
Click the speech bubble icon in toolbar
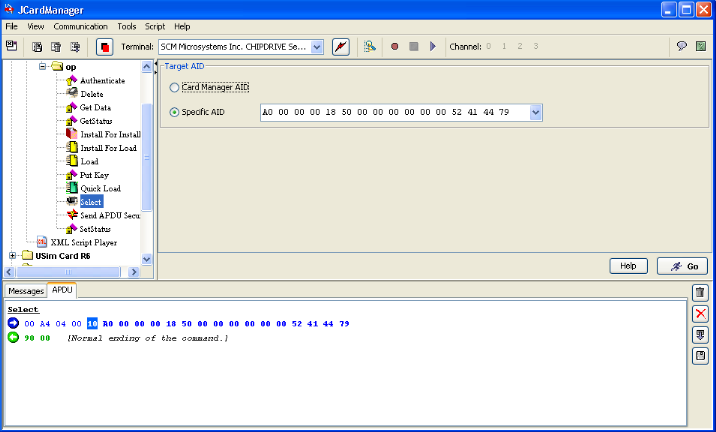[x=680, y=47]
